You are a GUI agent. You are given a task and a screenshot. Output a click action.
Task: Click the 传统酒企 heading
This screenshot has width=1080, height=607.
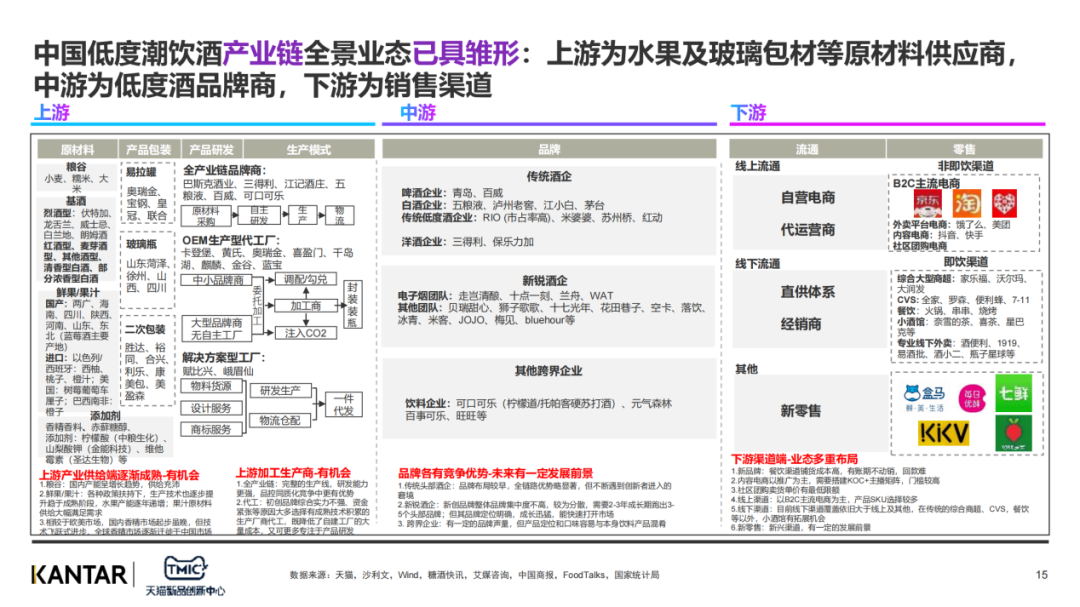pyautogui.click(x=549, y=176)
